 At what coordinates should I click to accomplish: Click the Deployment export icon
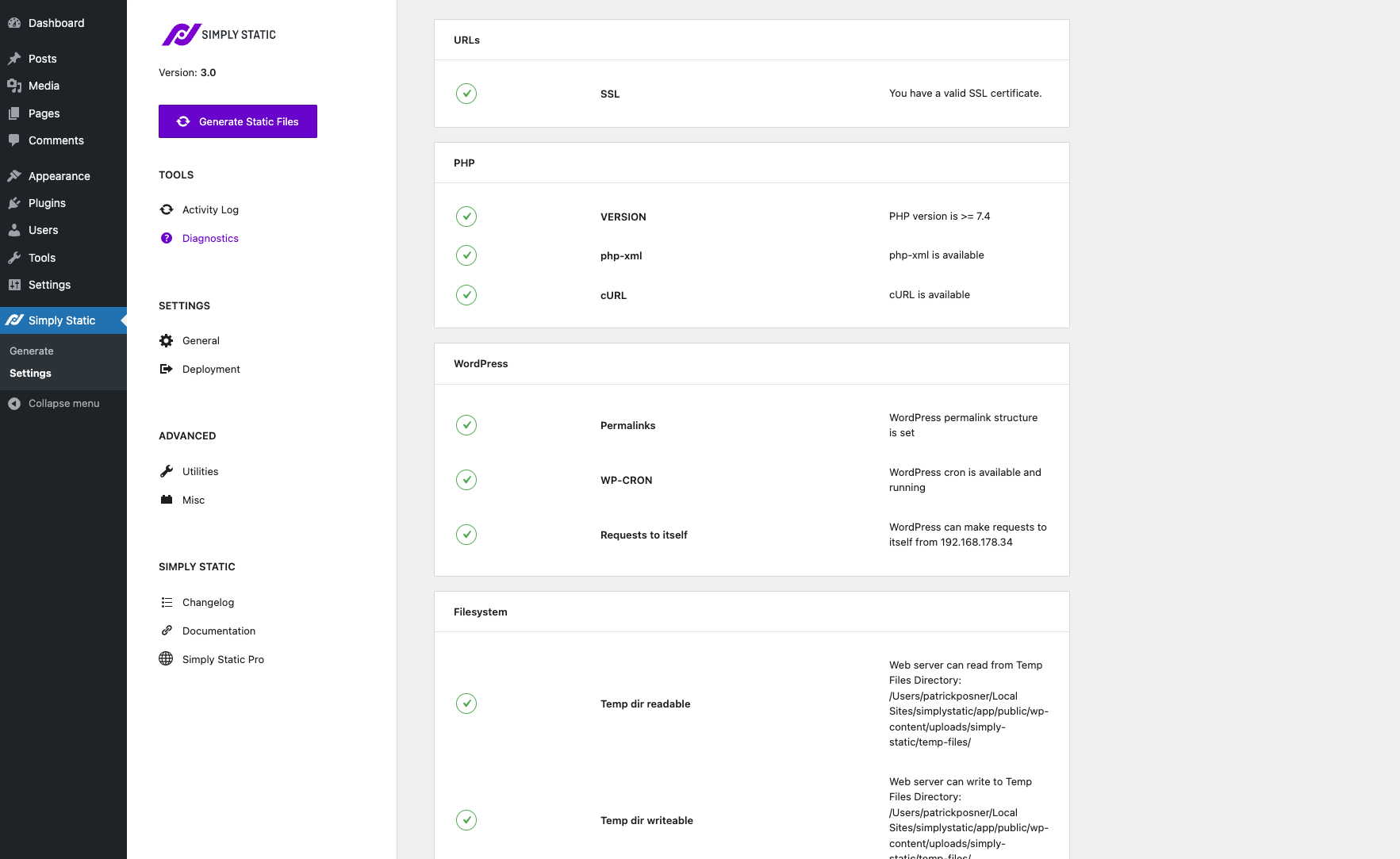click(x=167, y=369)
